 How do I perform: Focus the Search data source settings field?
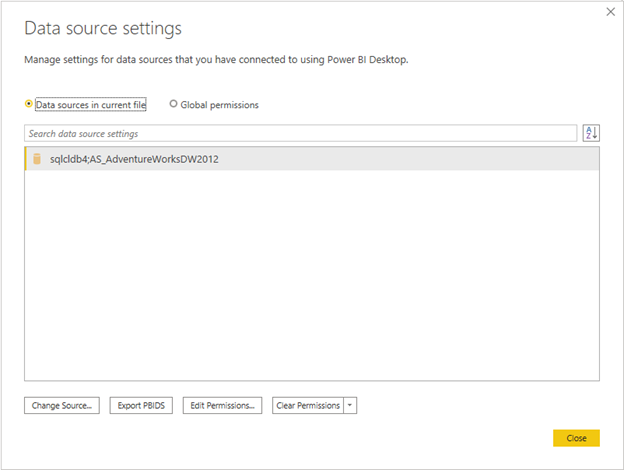coord(300,133)
